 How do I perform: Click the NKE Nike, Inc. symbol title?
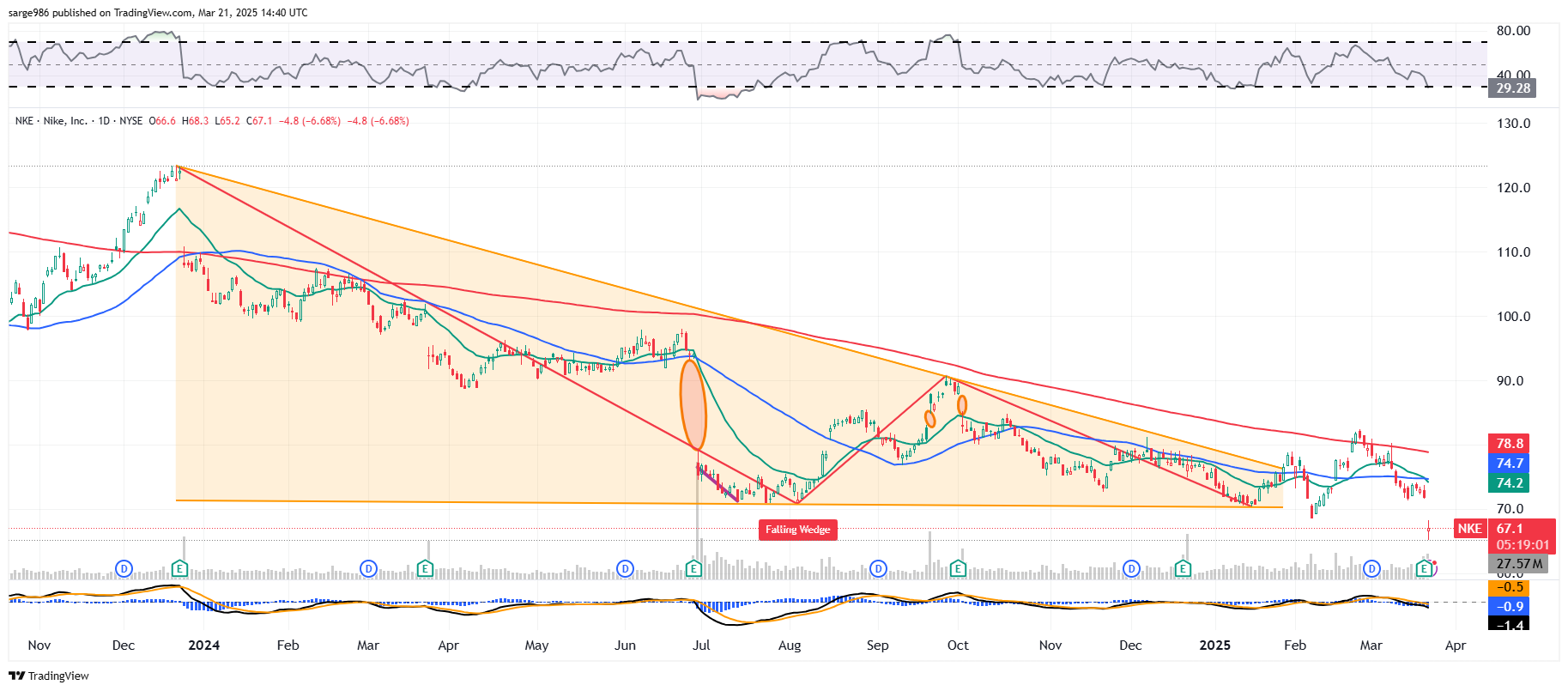tap(51, 121)
